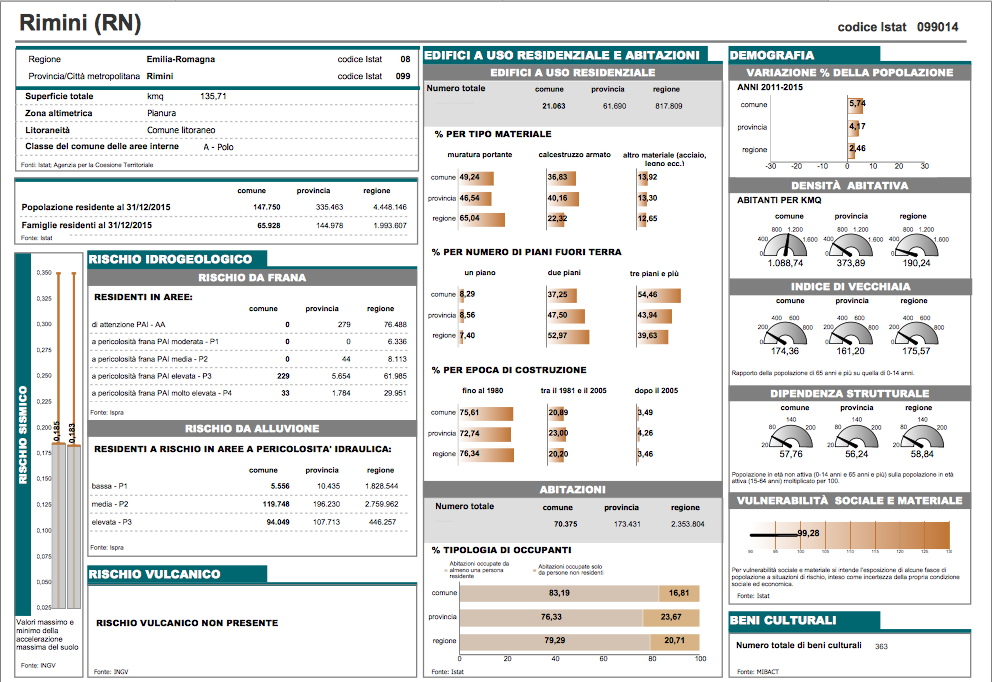Select the area value "135,71"
This screenshot has width=992, height=682.
(213, 96)
